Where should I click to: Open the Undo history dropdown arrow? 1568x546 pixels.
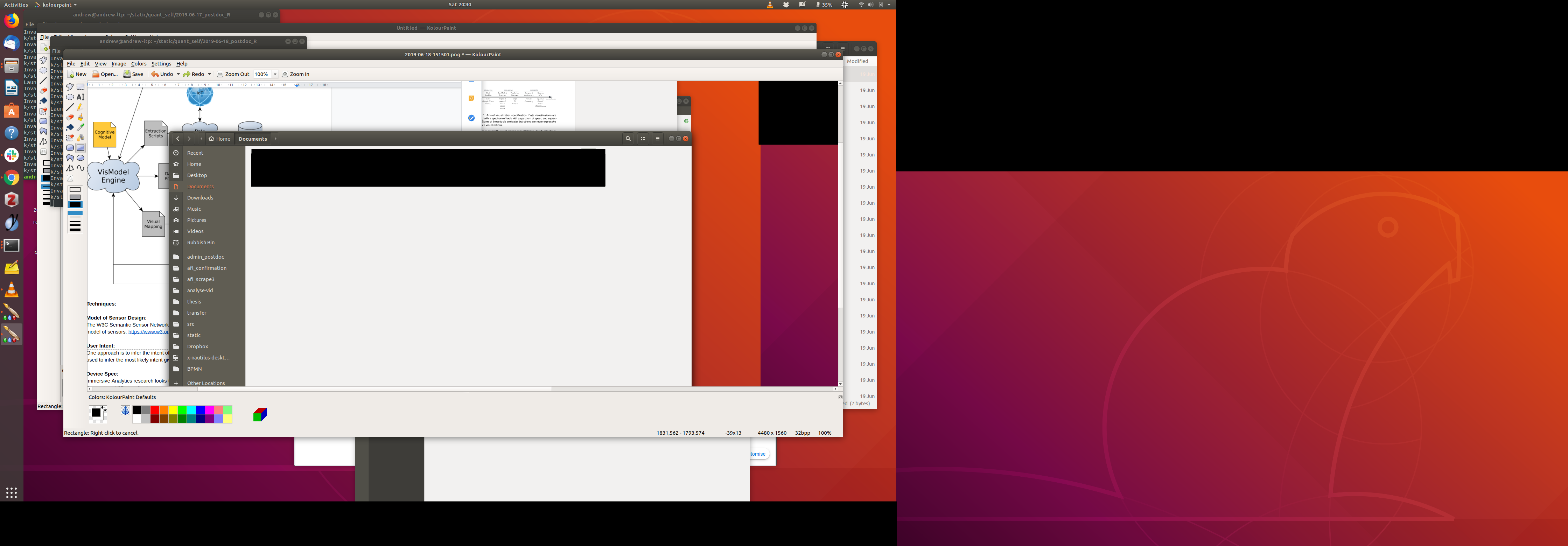click(178, 74)
